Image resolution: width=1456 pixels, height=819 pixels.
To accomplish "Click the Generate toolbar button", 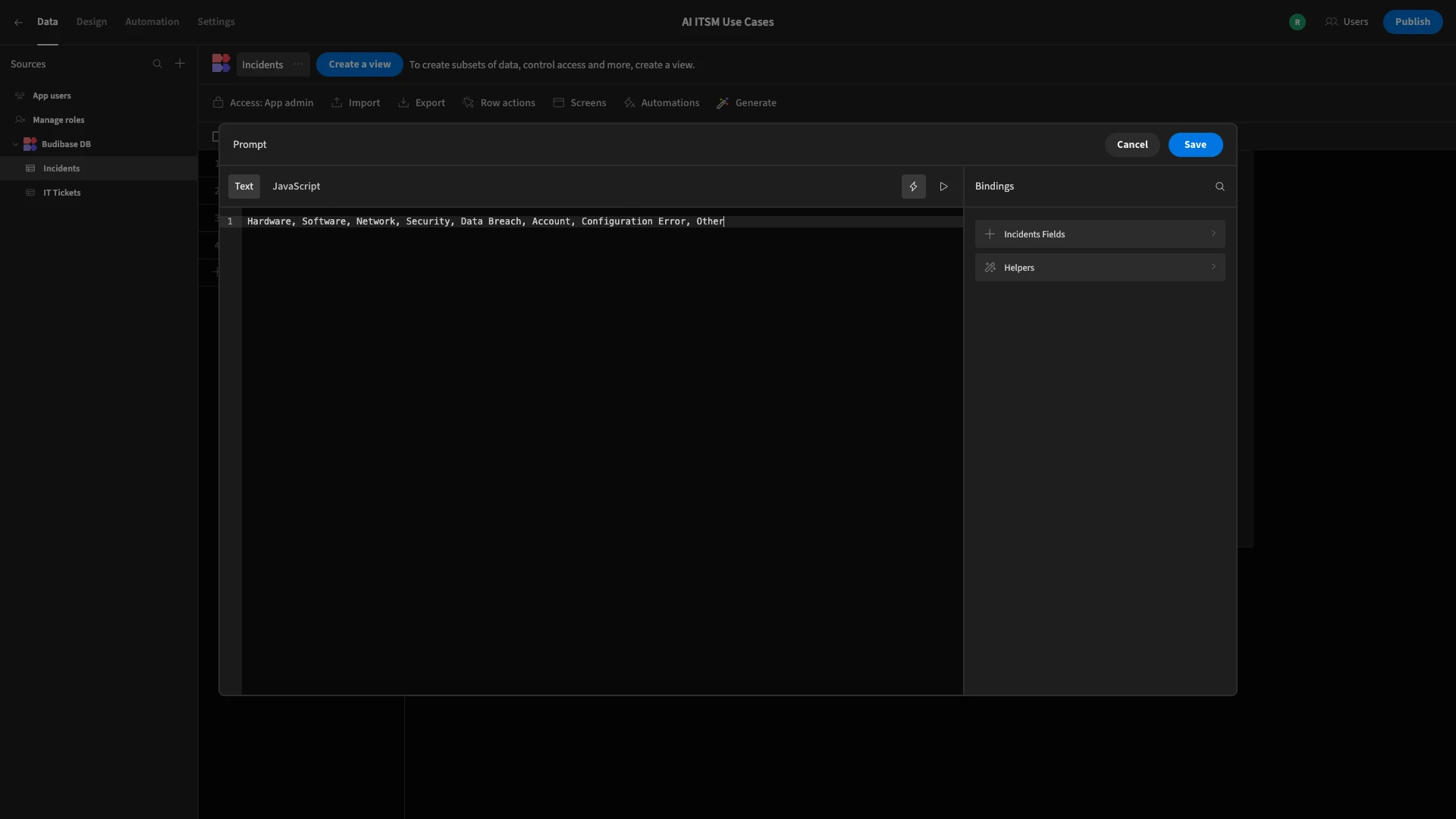I will [x=747, y=103].
